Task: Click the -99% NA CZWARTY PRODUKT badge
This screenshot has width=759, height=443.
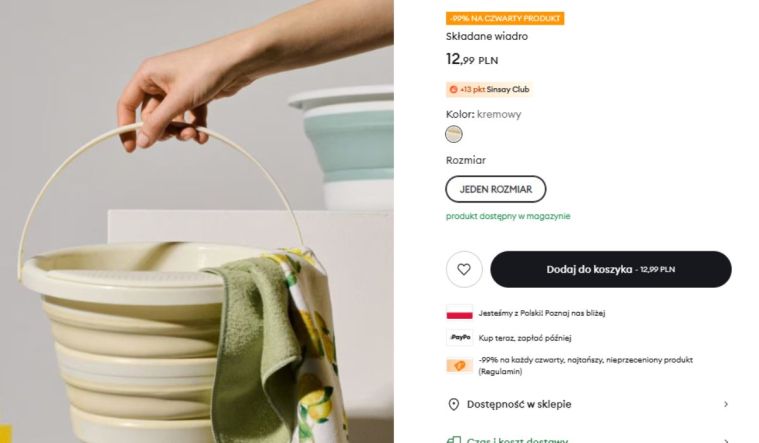Action: pyautogui.click(x=505, y=18)
